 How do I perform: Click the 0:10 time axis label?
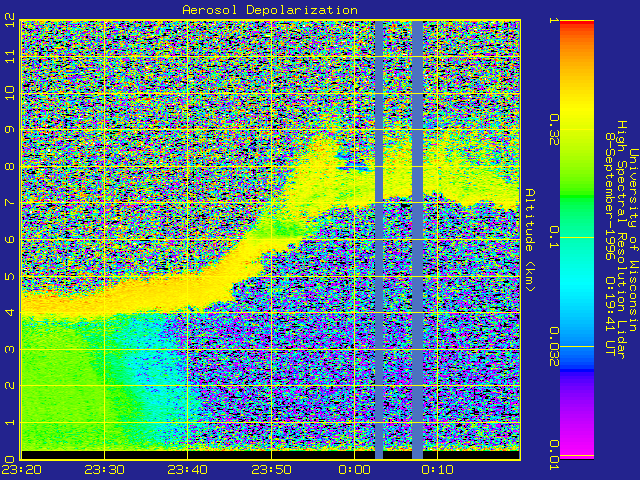click(x=437, y=469)
